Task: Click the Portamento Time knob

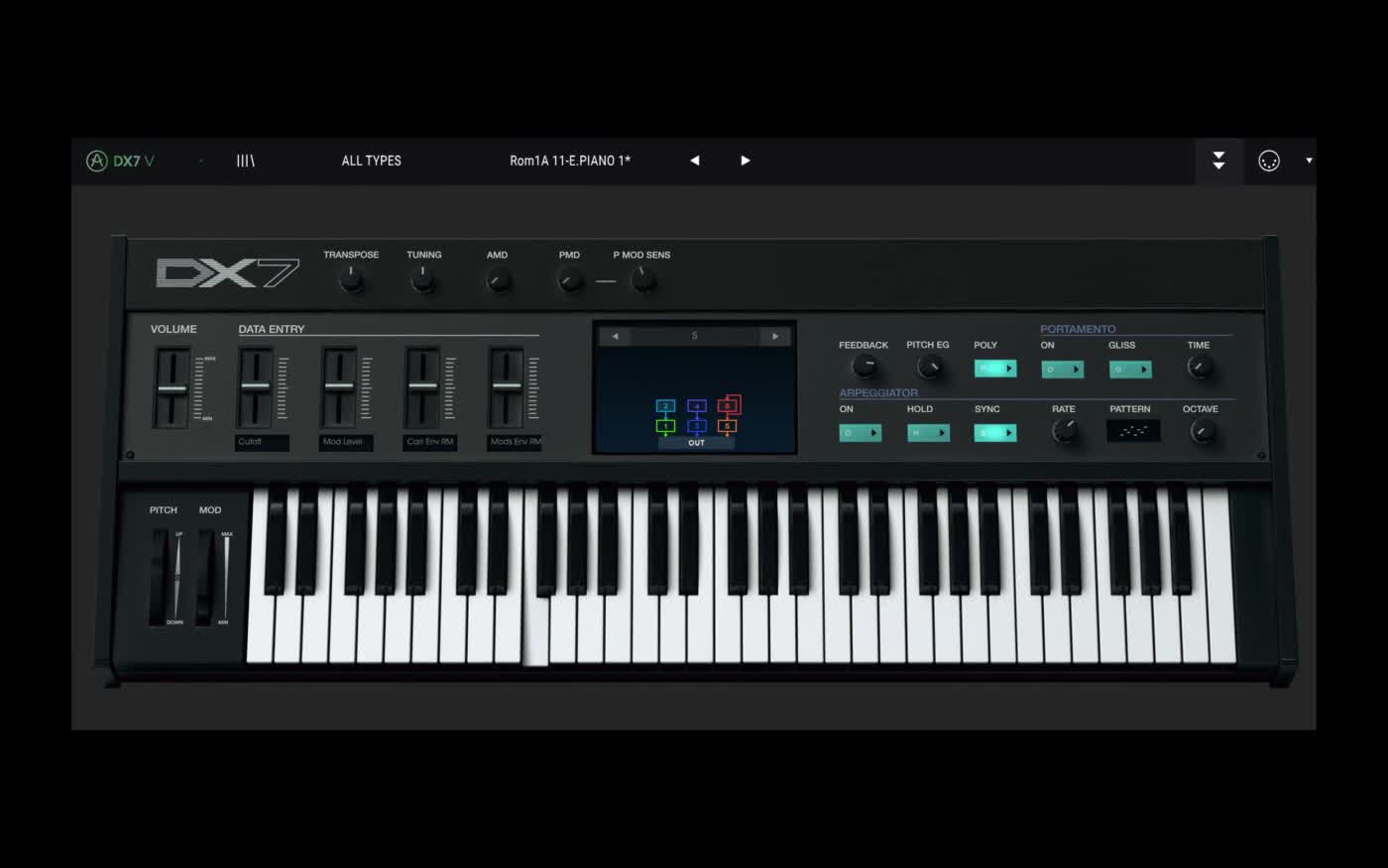Action: (x=1200, y=366)
